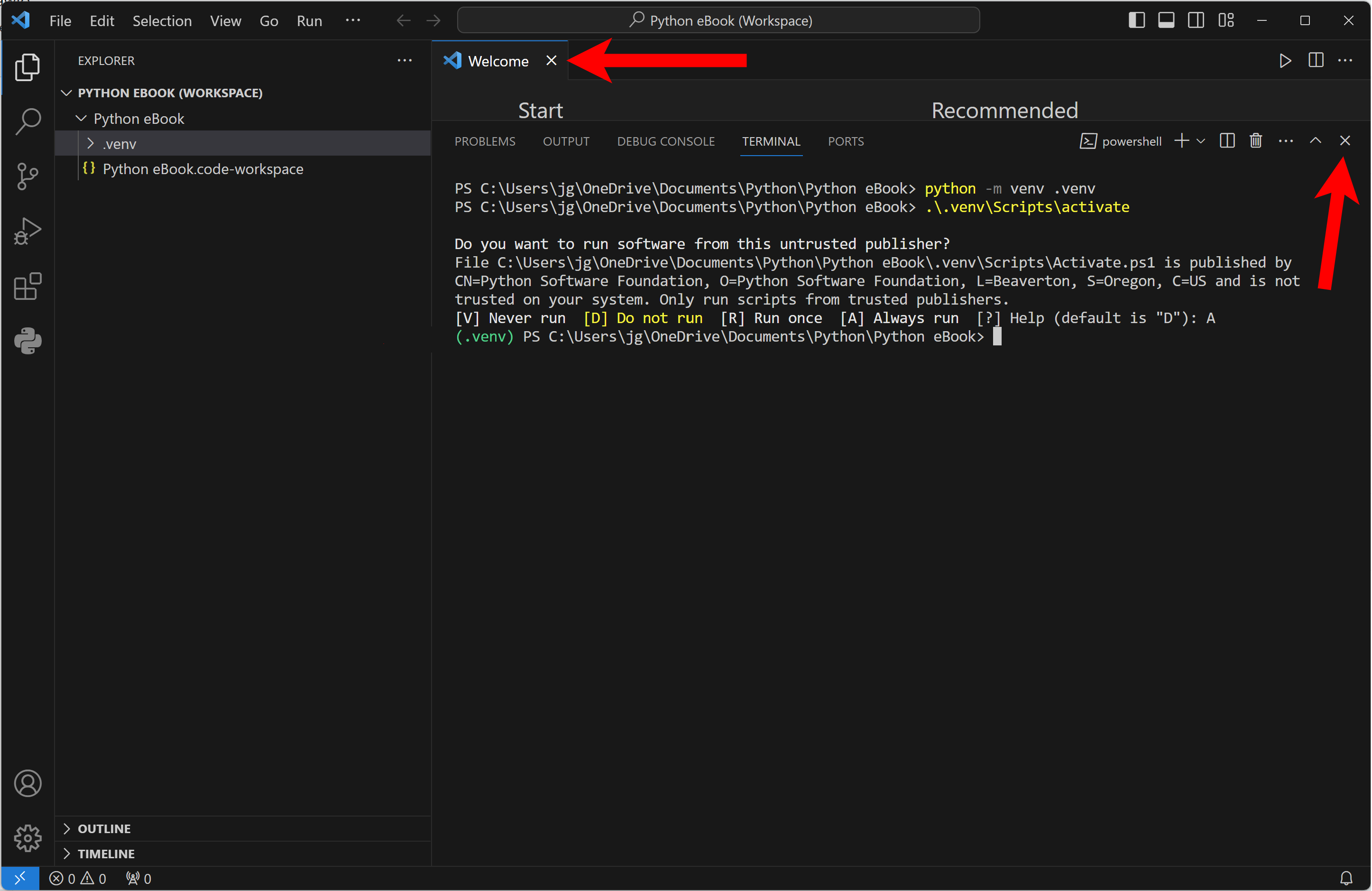Screen dimensions: 1372x891
Task: Open editor More Actions ellipsis
Action: (1345, 61)
